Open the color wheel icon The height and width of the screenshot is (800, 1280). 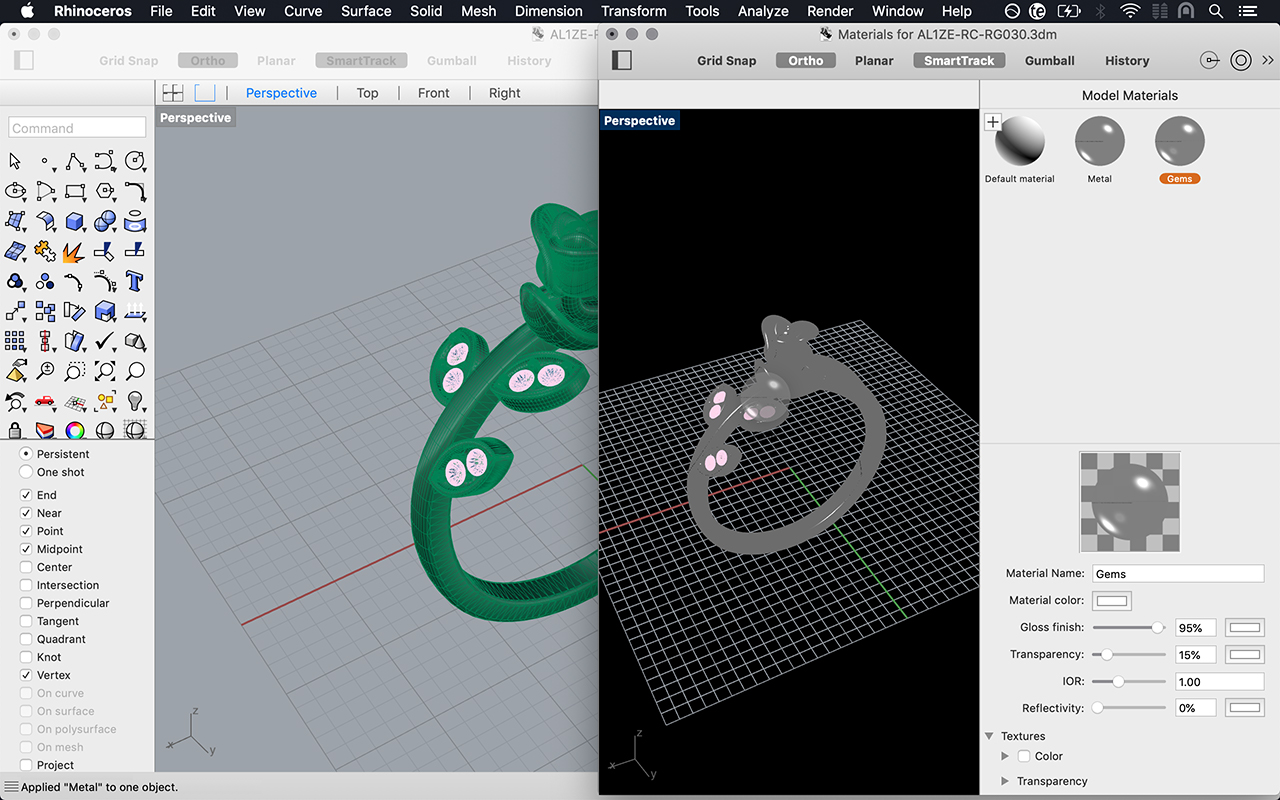coord(74,431)
